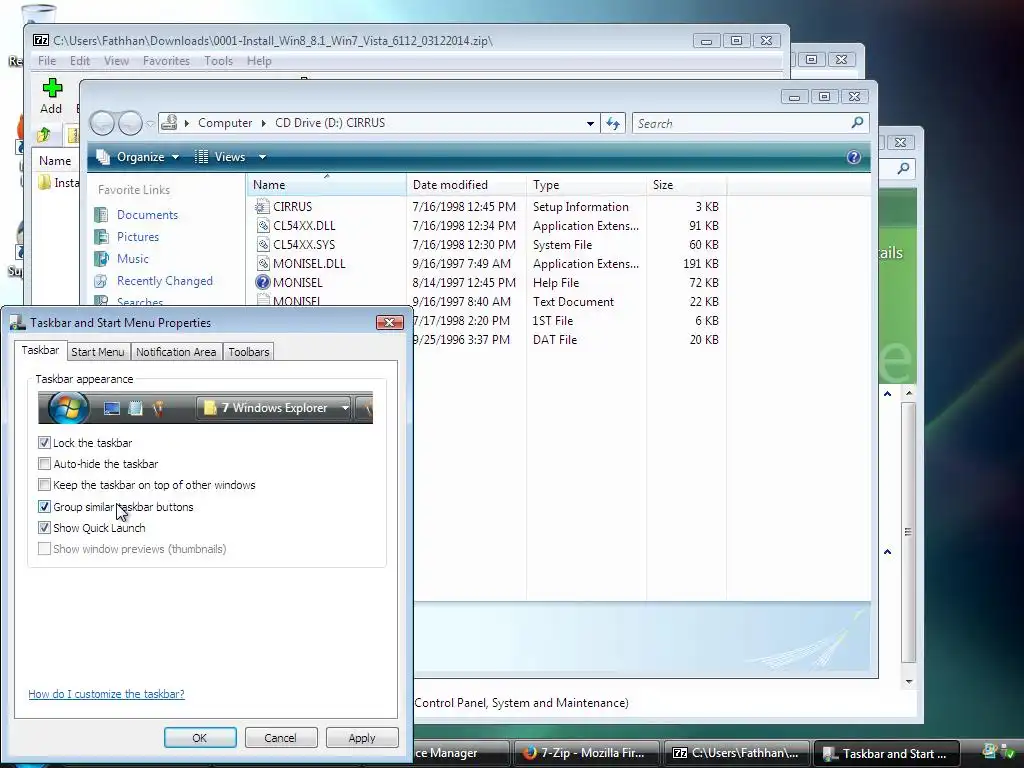Open Pictures in Favorite Links
This screenshot has width=1024, height=768.
[138, 236]
